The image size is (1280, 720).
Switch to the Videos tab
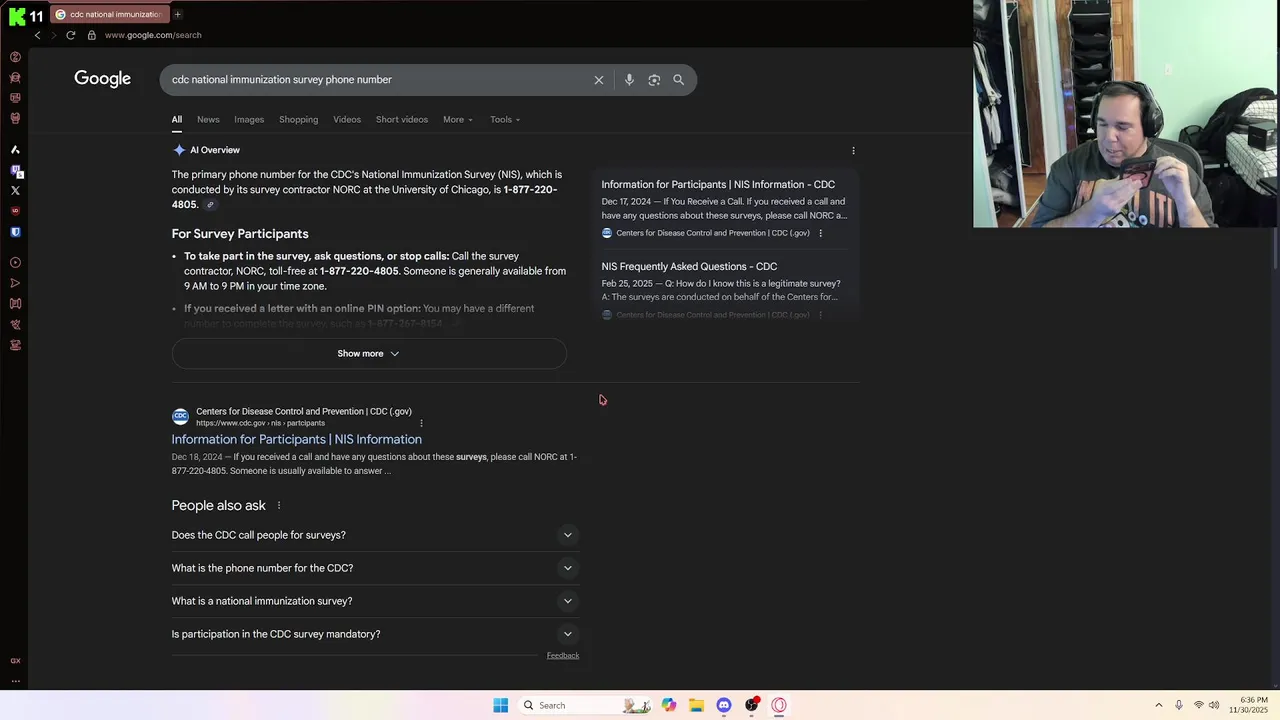(x=347, y=120)
